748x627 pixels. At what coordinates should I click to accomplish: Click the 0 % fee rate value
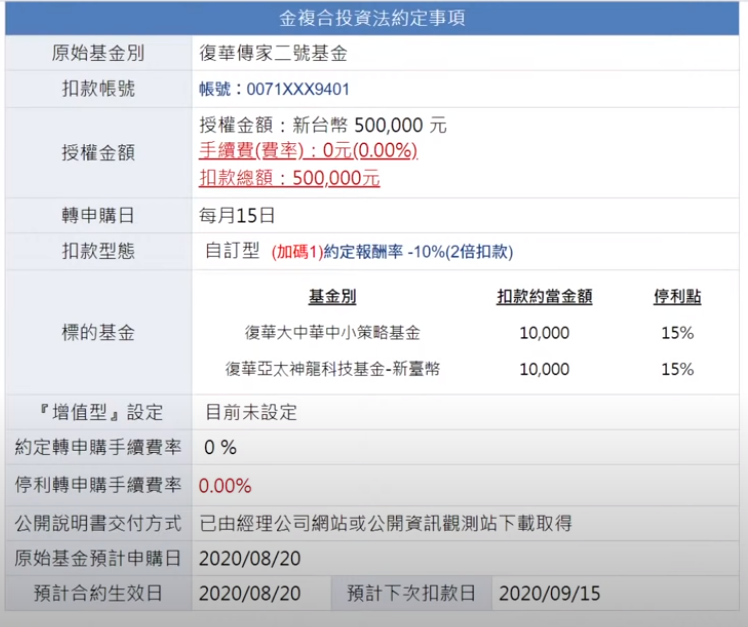point(220,448)
